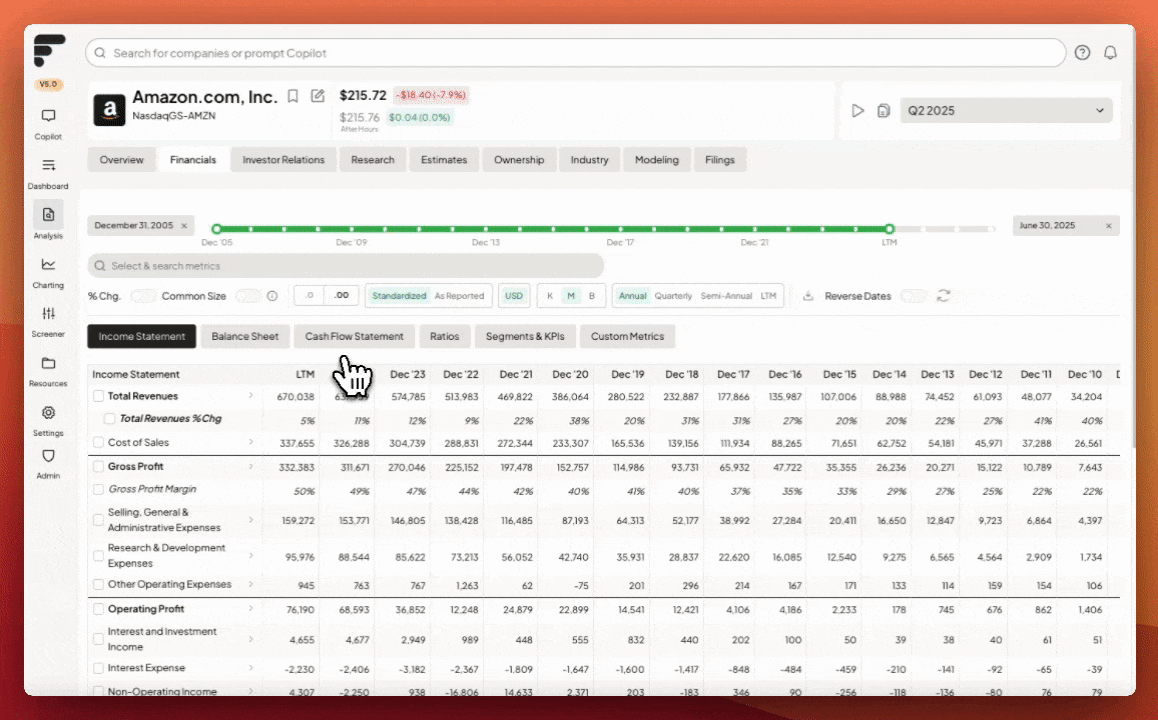Clear the June 30, 2025 end date
This screenshot has height=720, width=1158.
pos(1109,226)
